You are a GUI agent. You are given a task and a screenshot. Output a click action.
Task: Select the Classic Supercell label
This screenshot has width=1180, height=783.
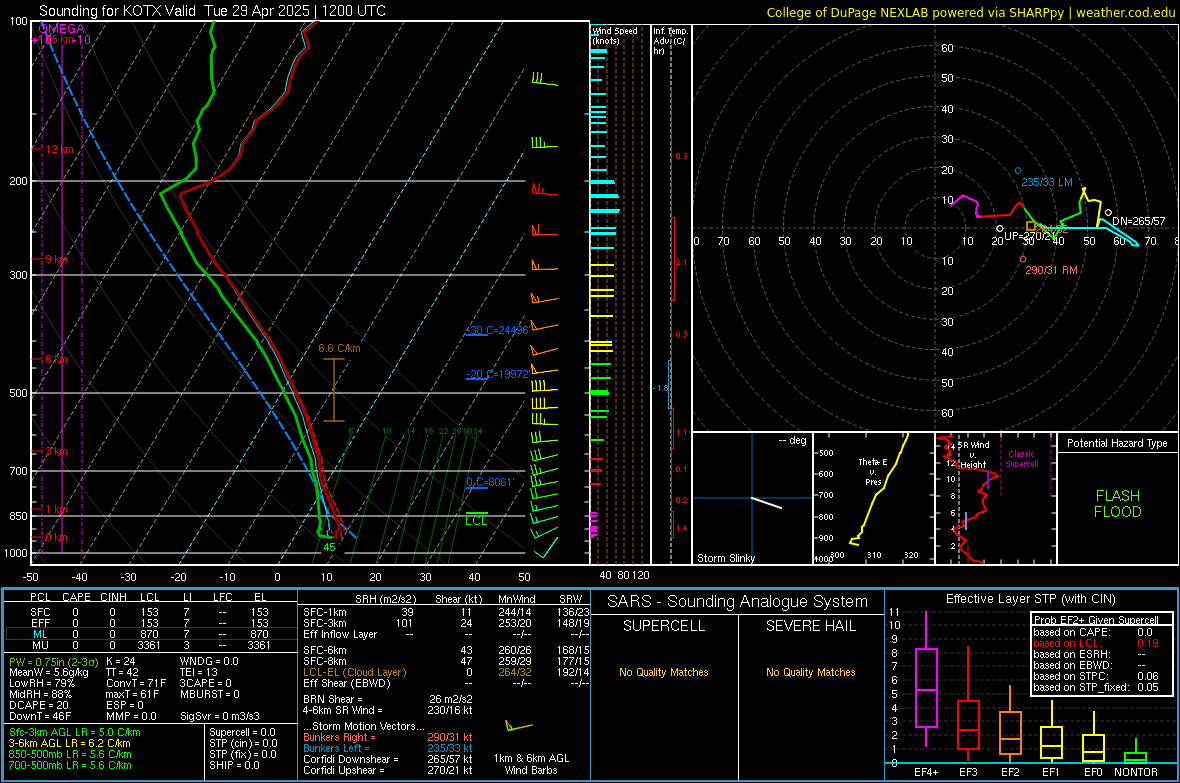tap(1021, 459)
